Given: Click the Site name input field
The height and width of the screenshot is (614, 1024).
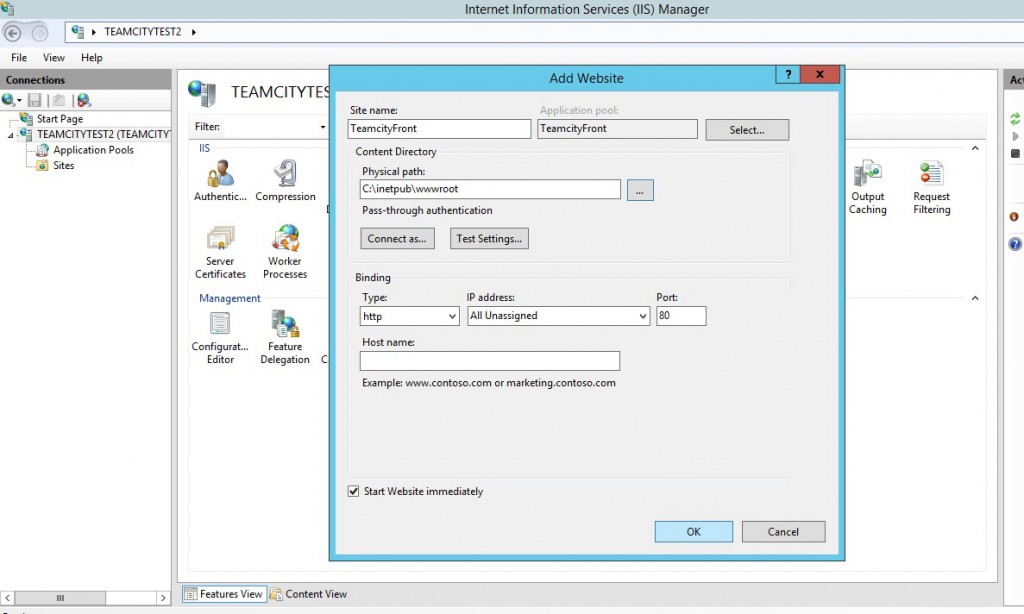Looking at the screenshot, I should click(440, 129).
